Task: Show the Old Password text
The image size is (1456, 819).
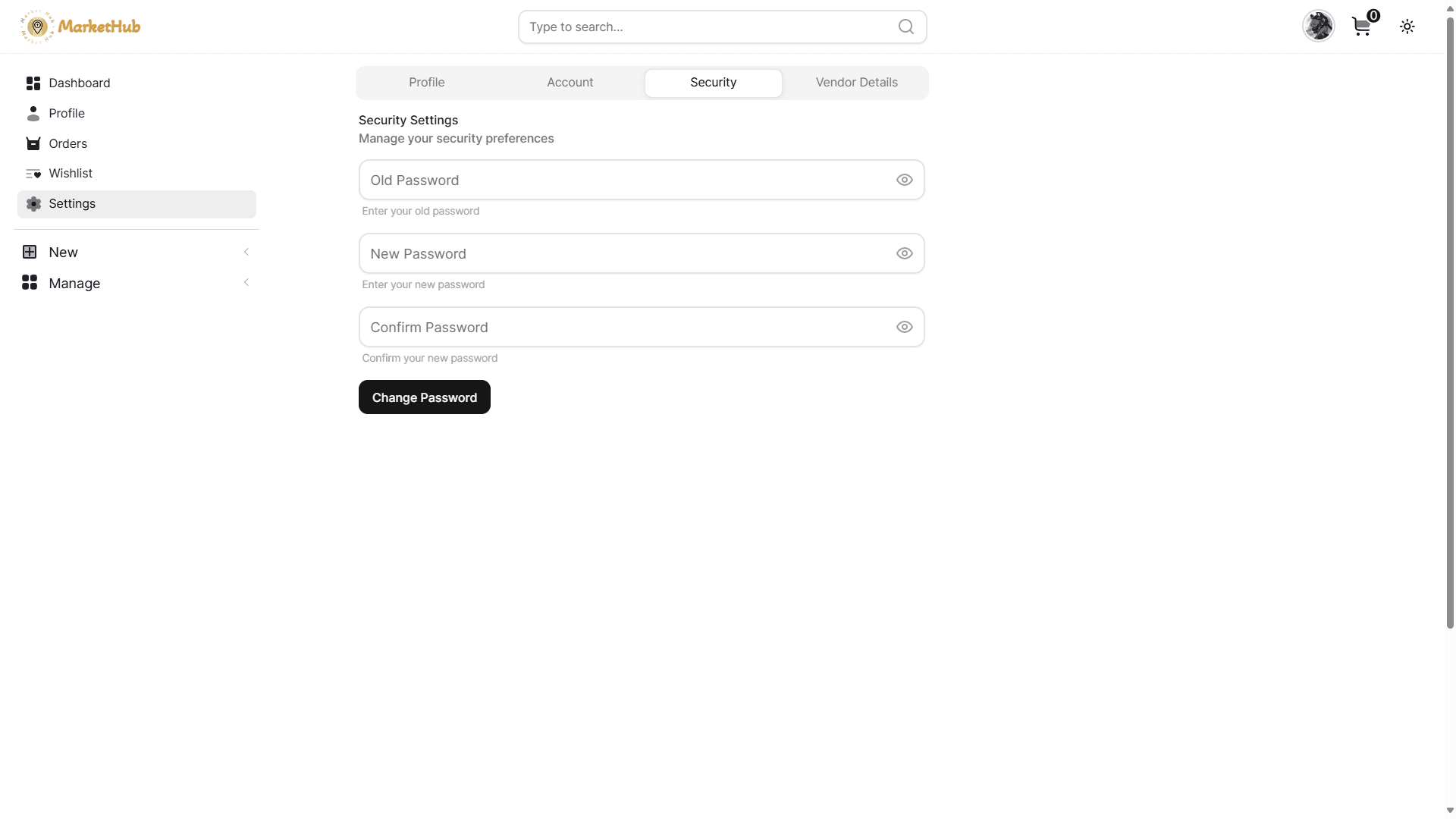Action: click(905, 180)
